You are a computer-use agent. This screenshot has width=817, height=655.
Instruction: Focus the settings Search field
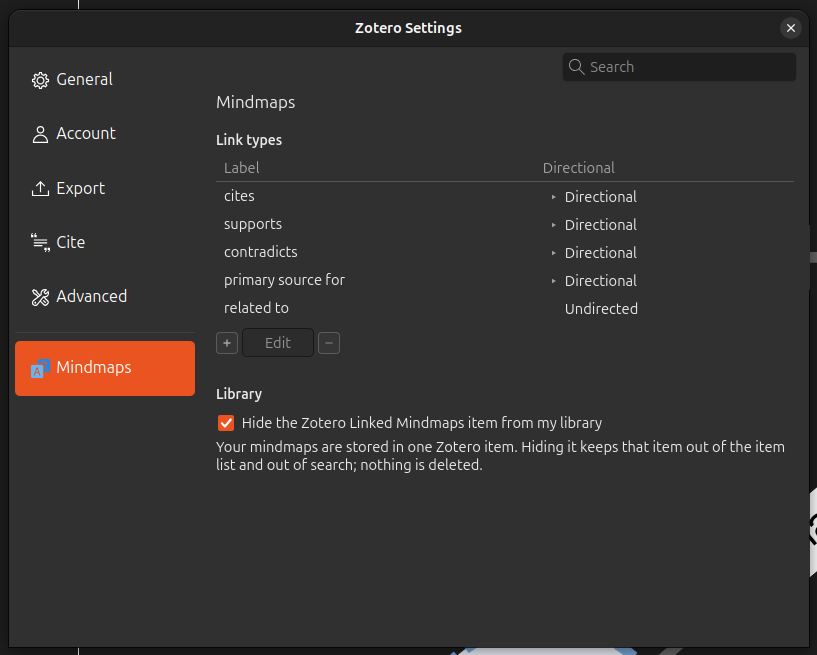coord(679,67)
